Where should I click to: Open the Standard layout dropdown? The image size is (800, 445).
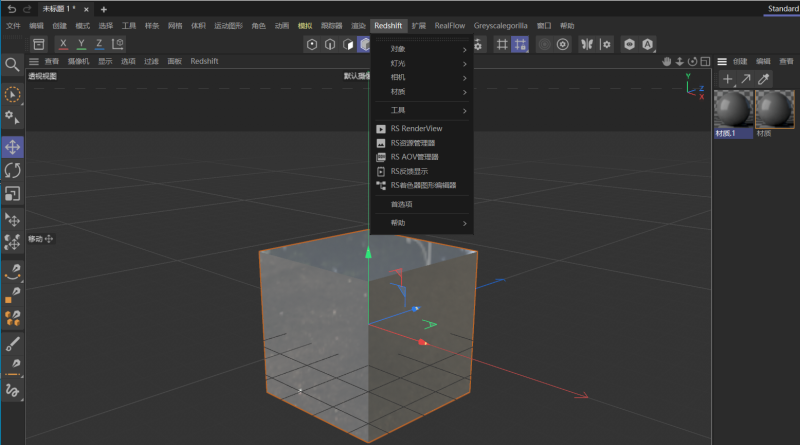tap(783, 9)
